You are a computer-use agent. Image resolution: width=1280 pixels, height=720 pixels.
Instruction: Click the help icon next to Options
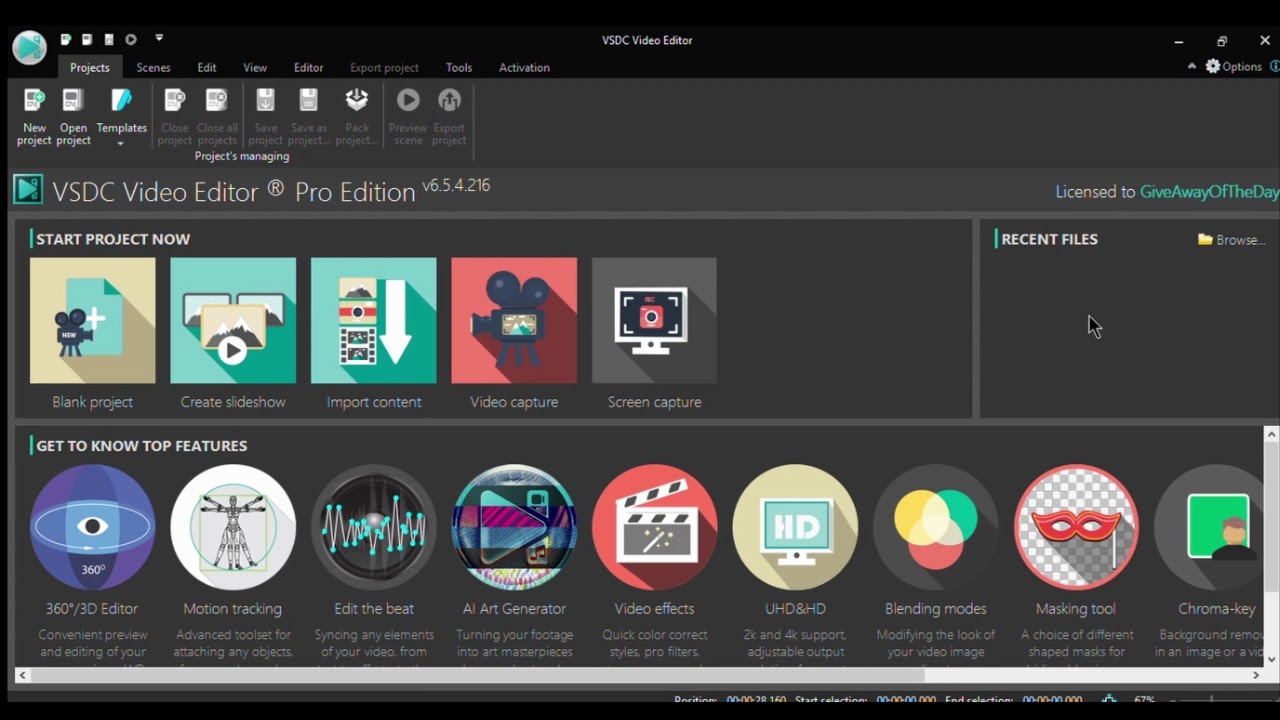tap(1274, 66)
